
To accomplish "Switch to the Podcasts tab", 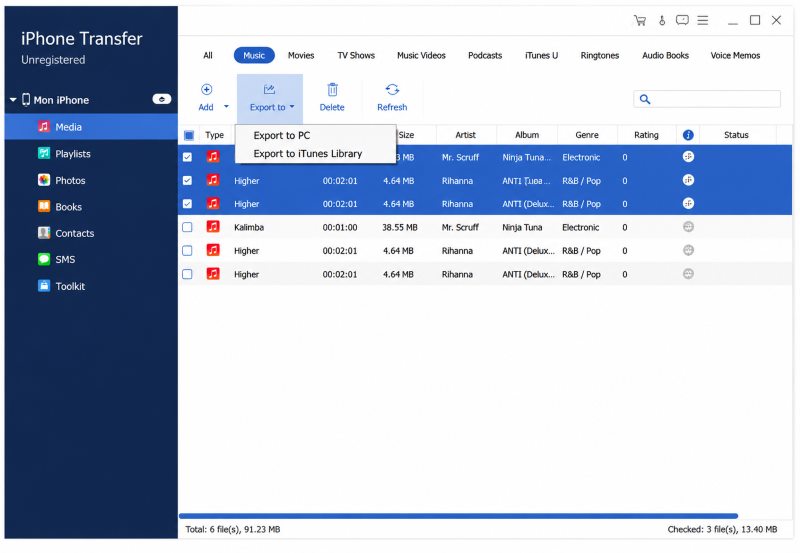I will coord(485,55).
